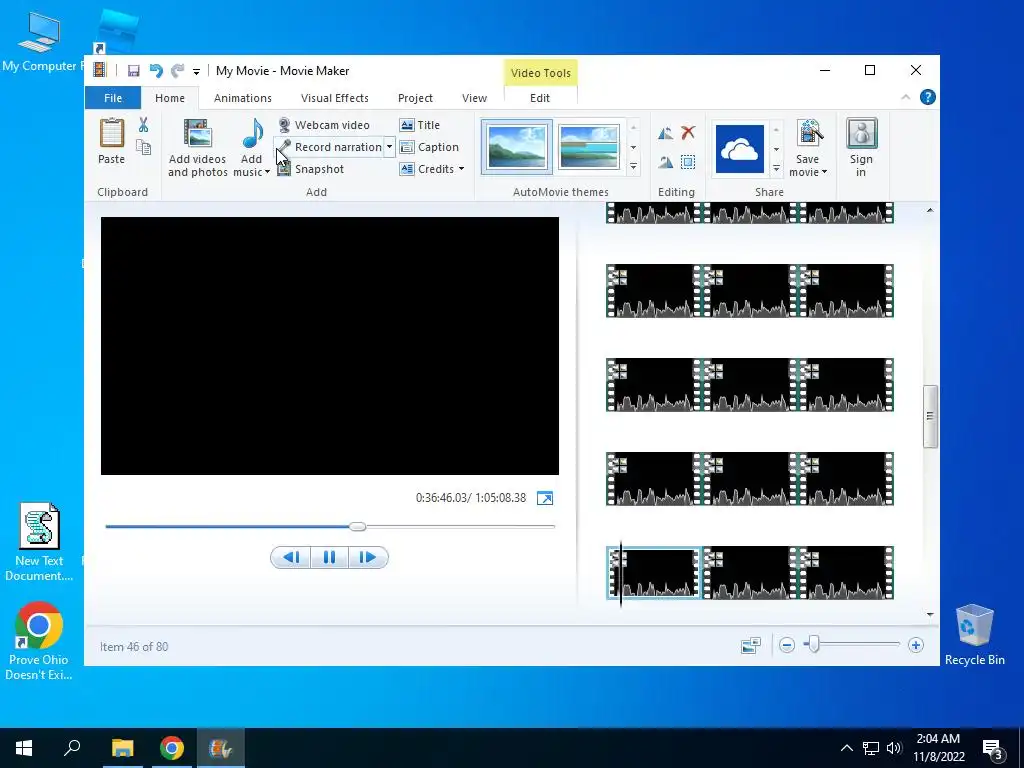
Task: Select Recycle Bin desktop icon
Action: (974, 635)
